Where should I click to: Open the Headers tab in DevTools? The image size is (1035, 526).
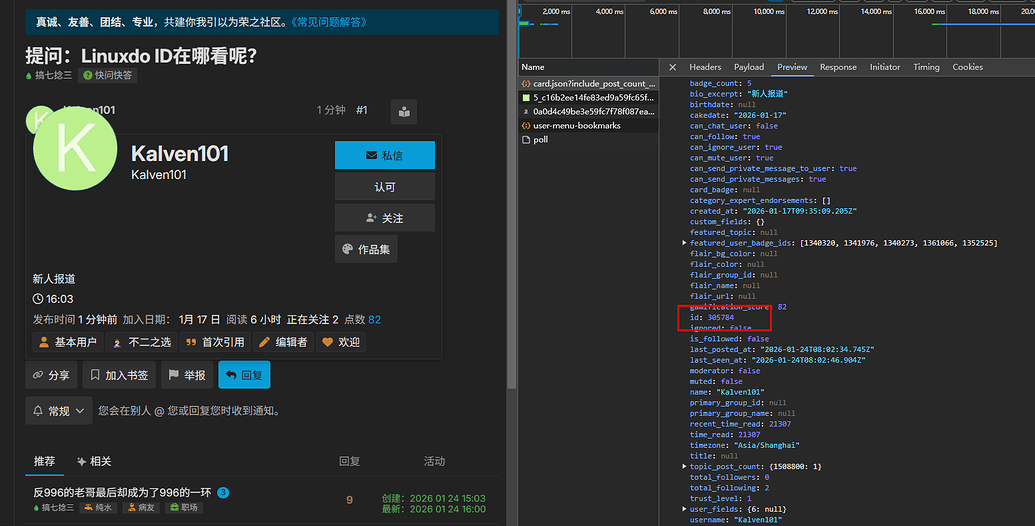pos(705,67)
